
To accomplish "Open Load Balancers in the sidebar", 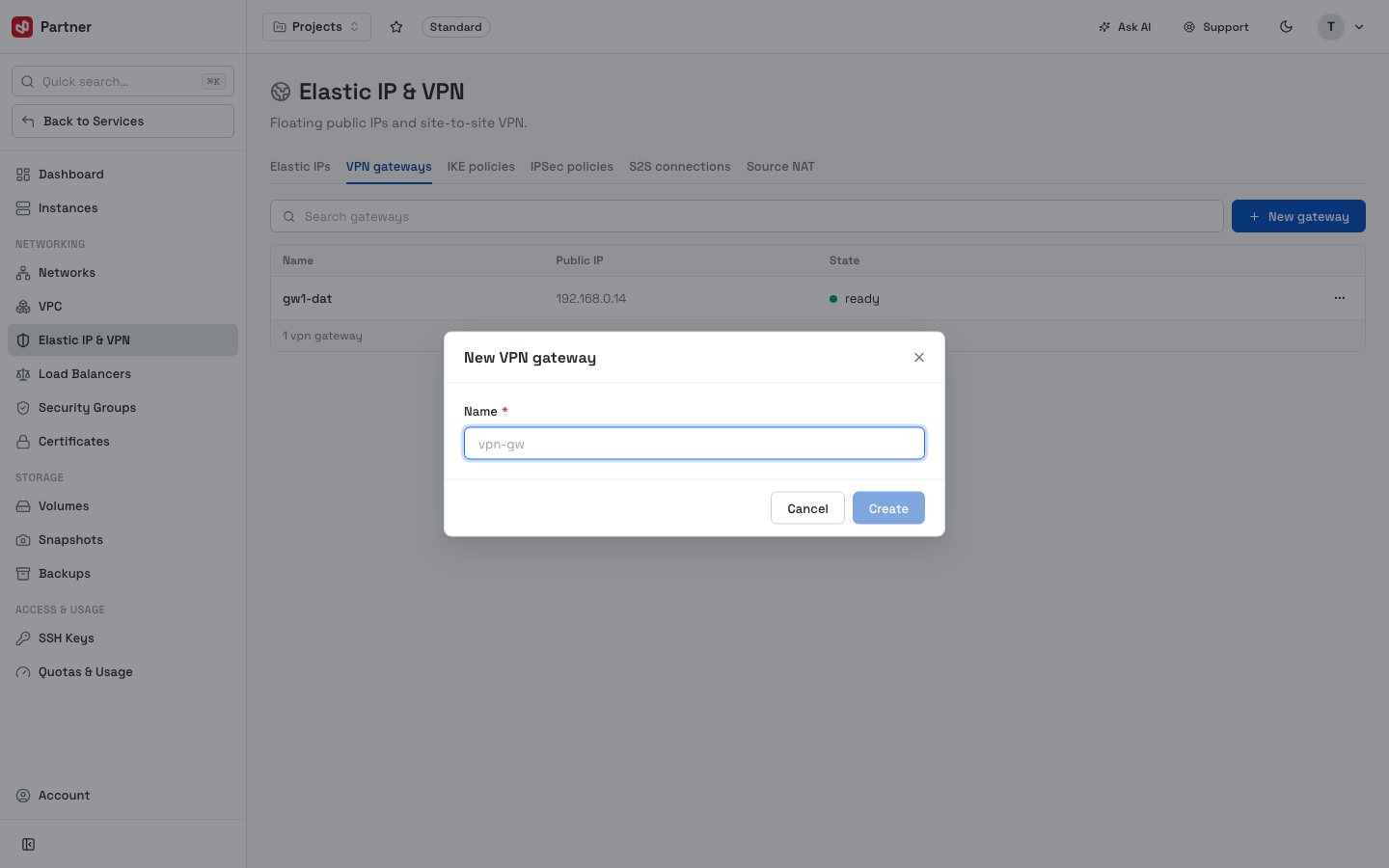I will pyautogui.click(x=123, y=374).
